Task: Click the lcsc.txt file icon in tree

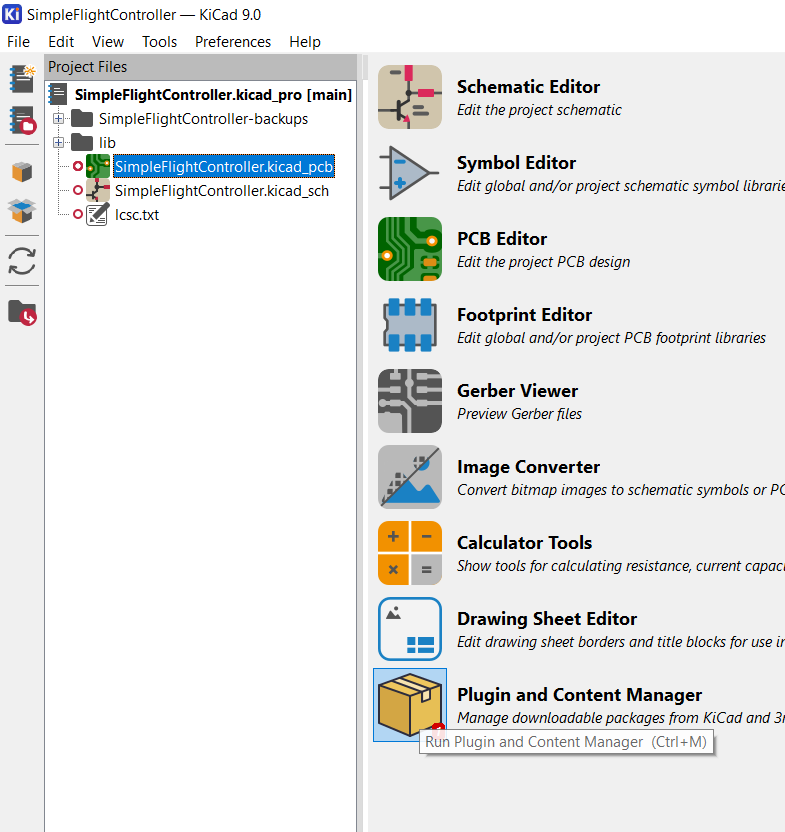Action: (98, 214)
